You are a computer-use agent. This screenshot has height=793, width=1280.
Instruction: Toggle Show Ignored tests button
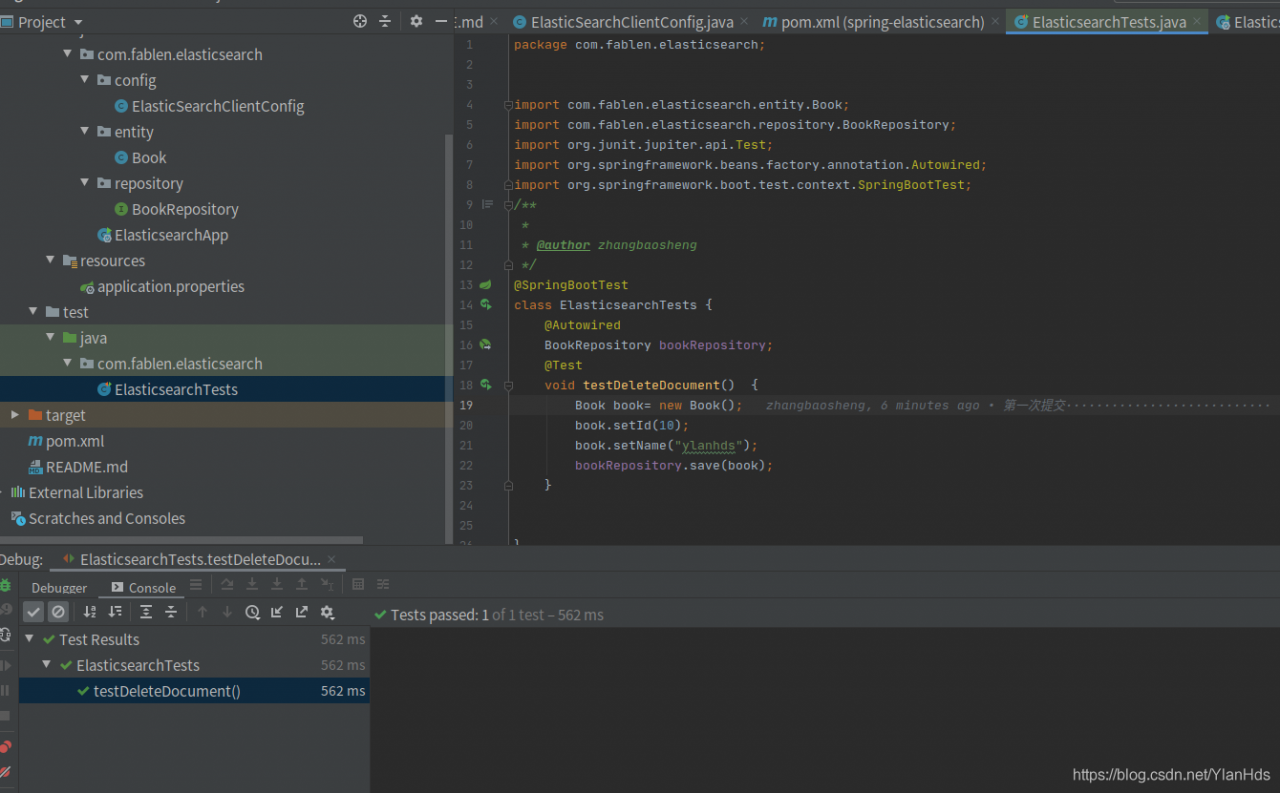(58, 612)
